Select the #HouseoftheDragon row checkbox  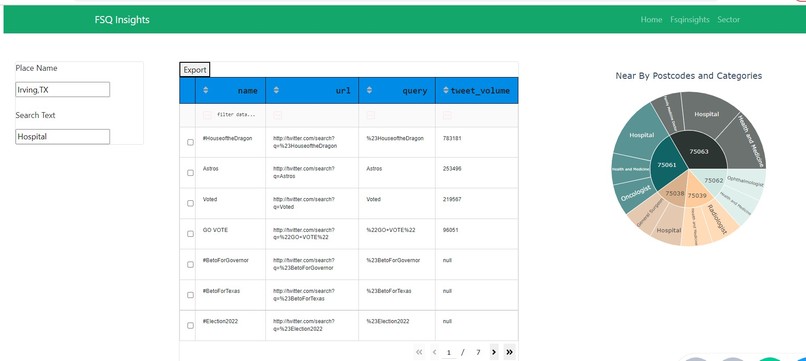(190, 142)
